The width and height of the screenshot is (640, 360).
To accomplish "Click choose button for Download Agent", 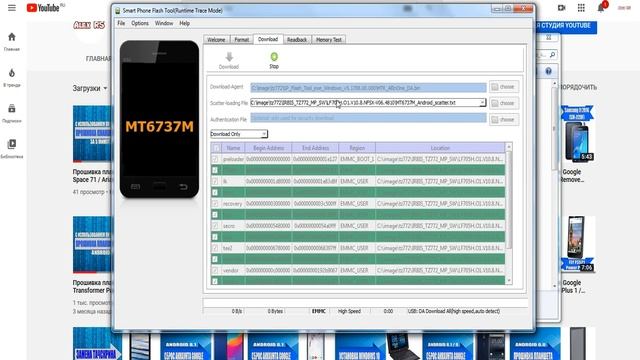I will pos(504,87).
